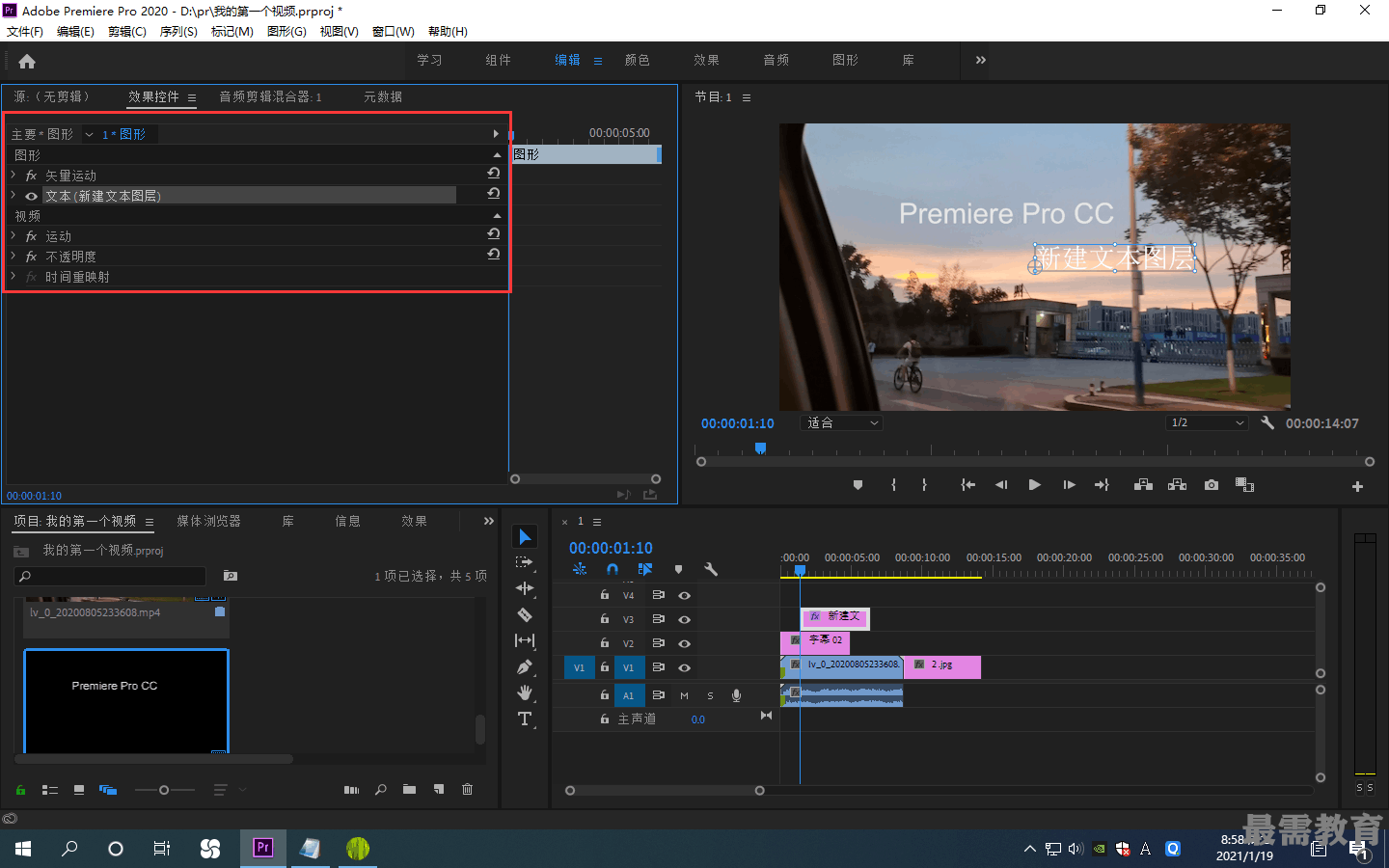Viewport: 1389px width, 868px height.
Task: Select the Pen tool
Action: (525, 666)
